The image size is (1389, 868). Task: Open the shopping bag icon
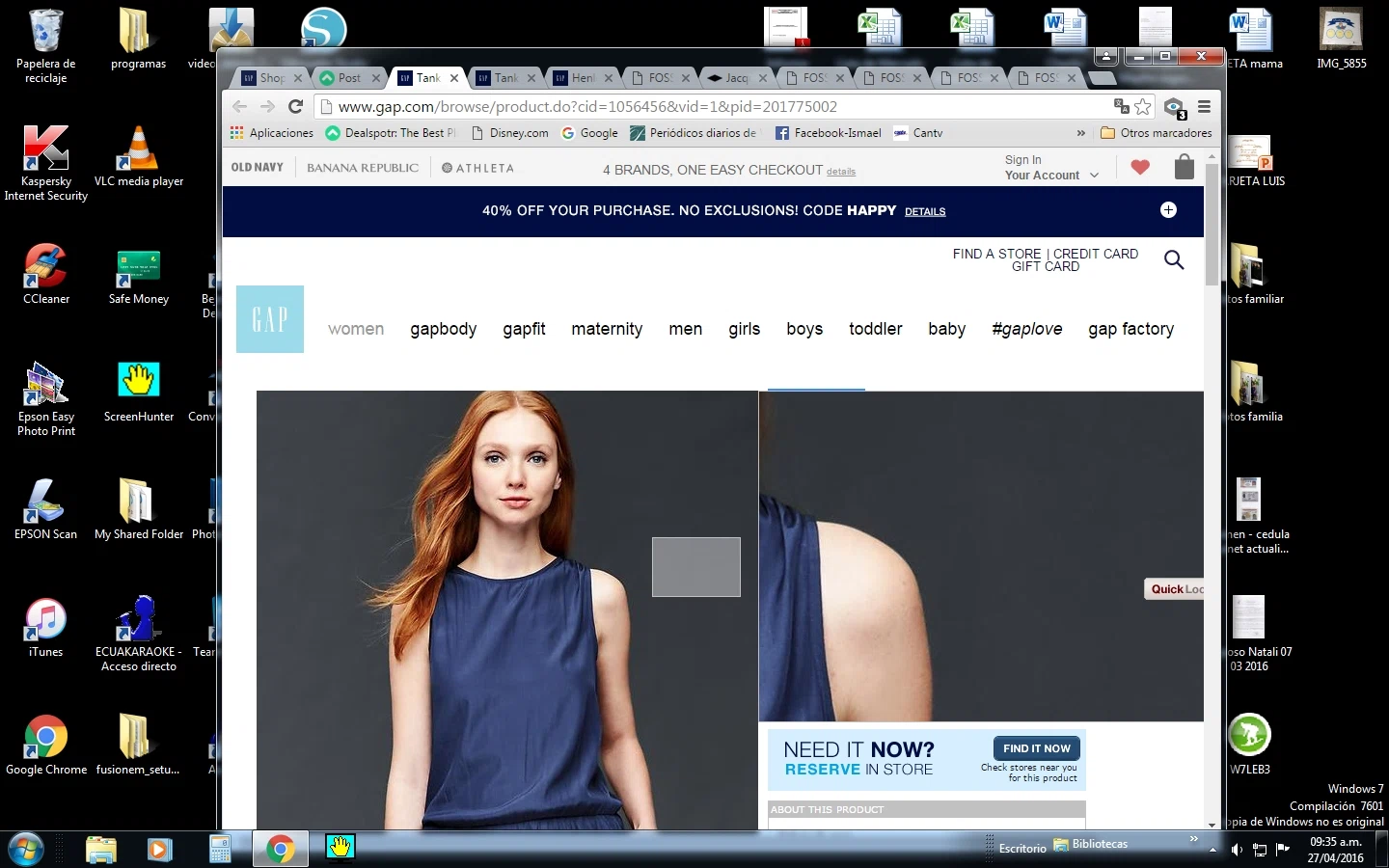(x=1184, y=168)
